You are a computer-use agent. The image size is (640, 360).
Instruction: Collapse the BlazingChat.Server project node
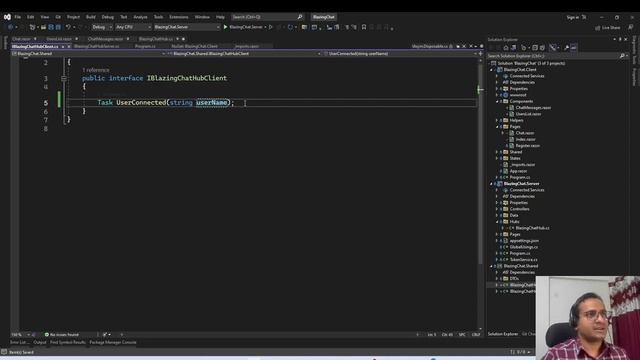(x=491, y=184)
